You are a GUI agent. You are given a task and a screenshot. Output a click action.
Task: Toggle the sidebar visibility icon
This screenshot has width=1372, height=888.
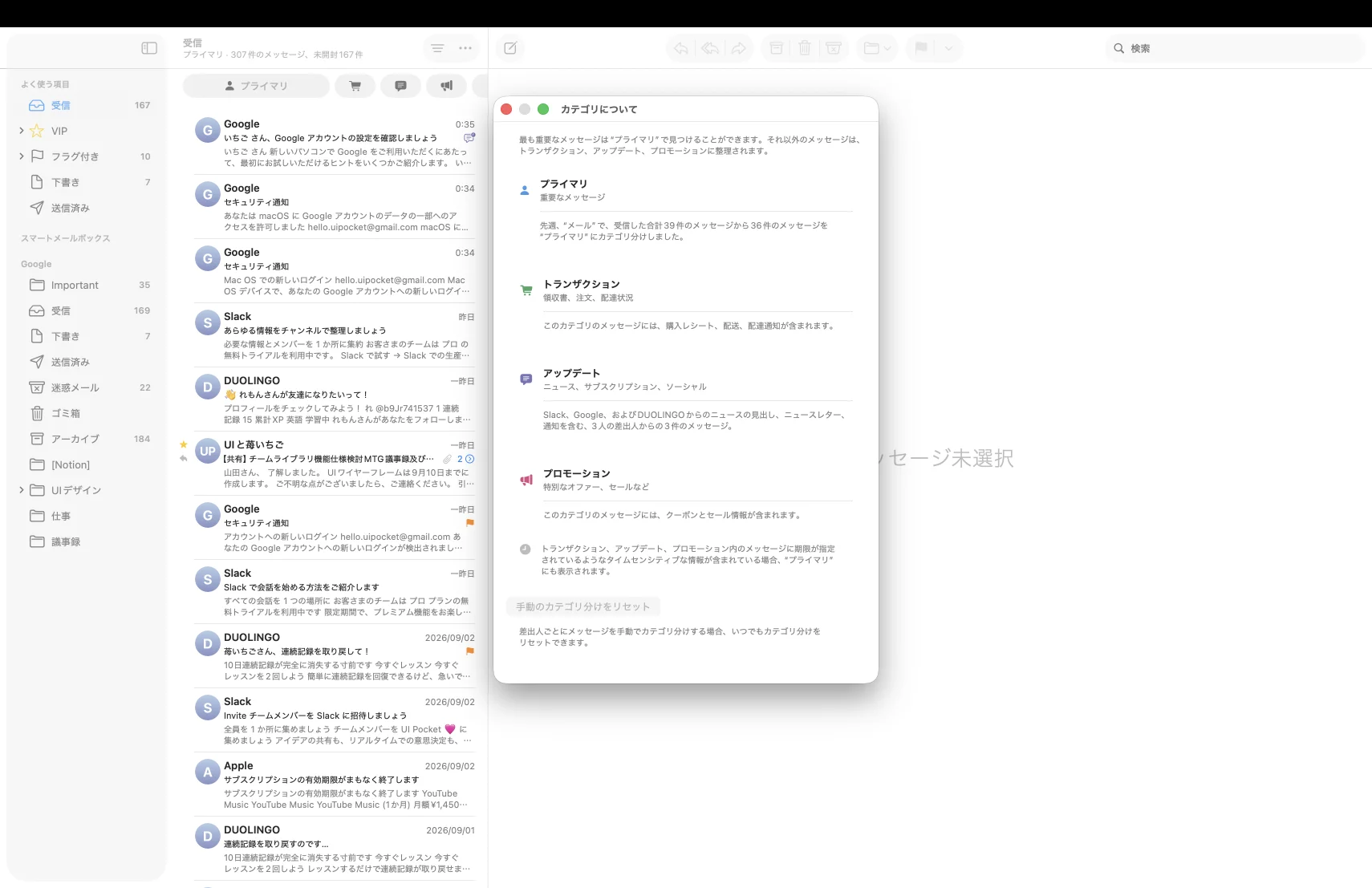(x=149, y=48)
